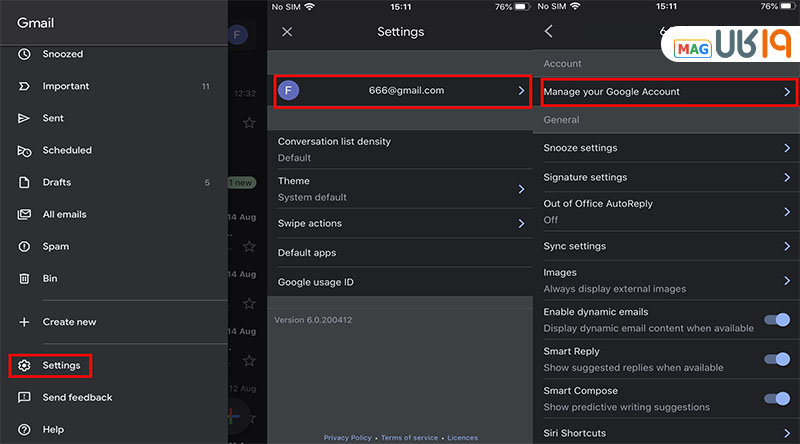Open All emails menu item

64,214
